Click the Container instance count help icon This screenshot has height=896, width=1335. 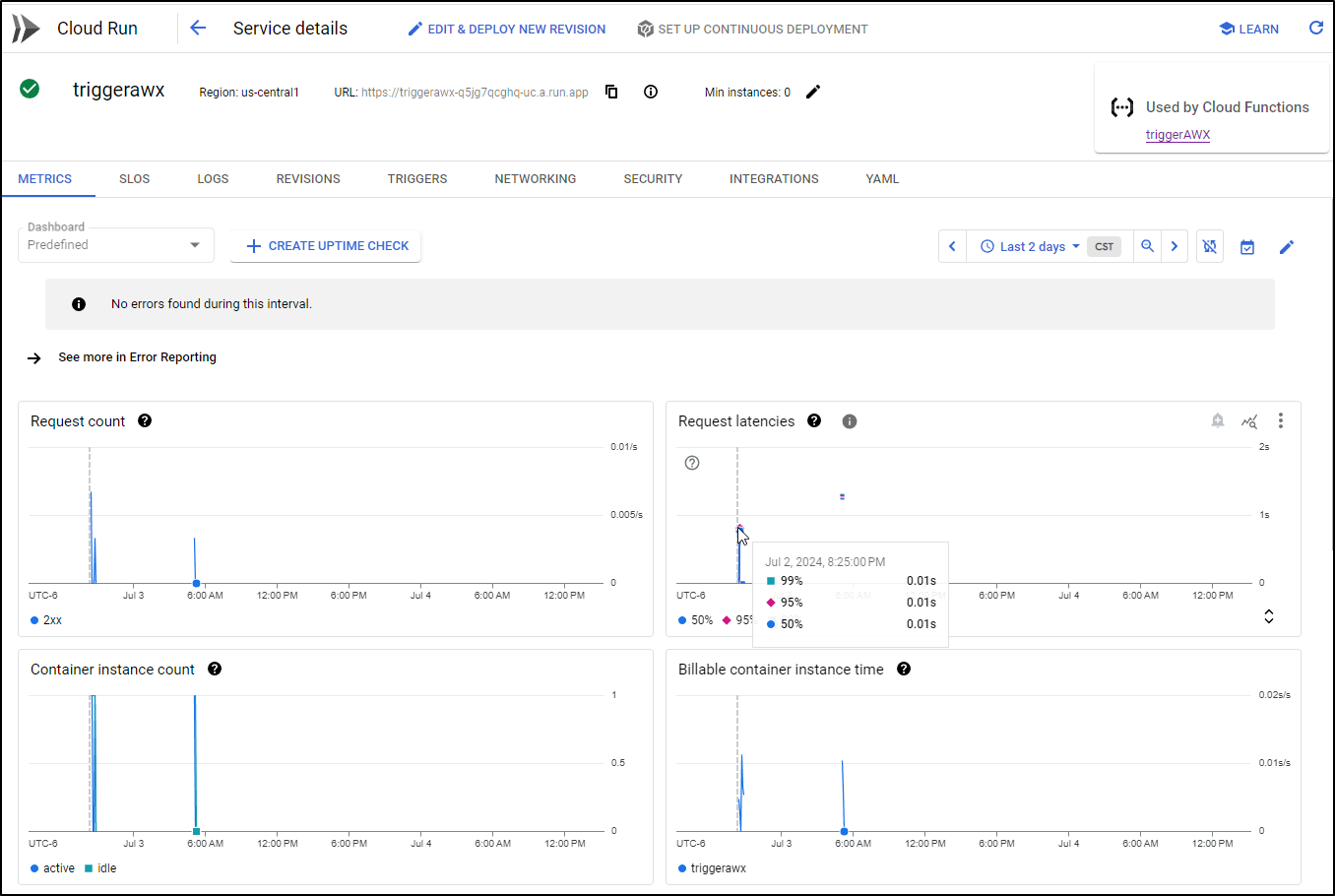pos(215,669)
